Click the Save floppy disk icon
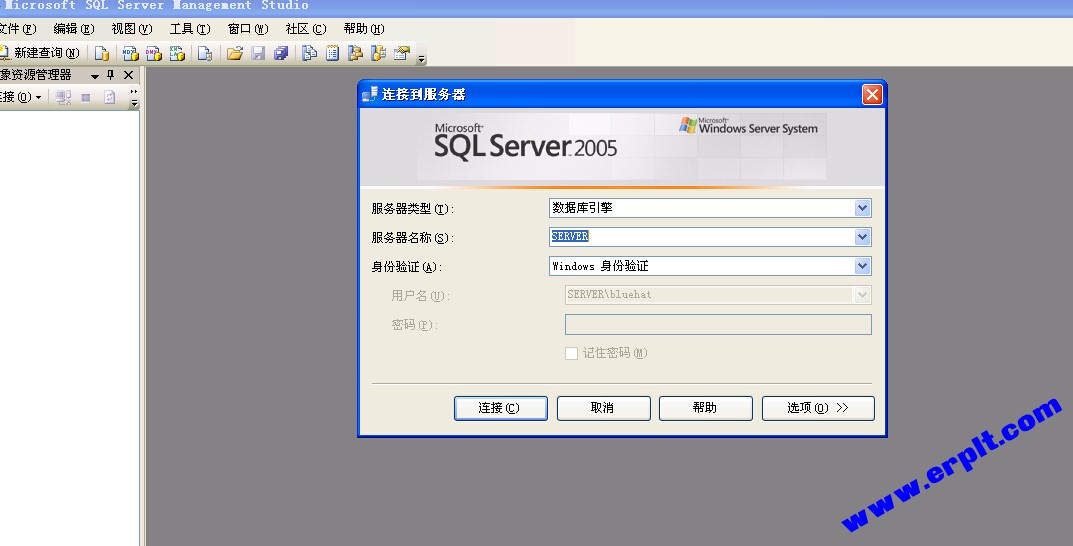Screen dimensions: 1073x546 tap(258, 53)
